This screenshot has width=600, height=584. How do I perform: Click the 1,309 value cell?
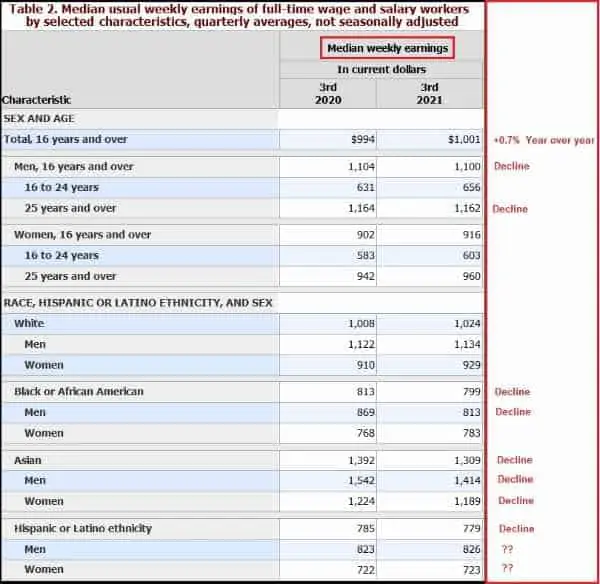[430, 460]
